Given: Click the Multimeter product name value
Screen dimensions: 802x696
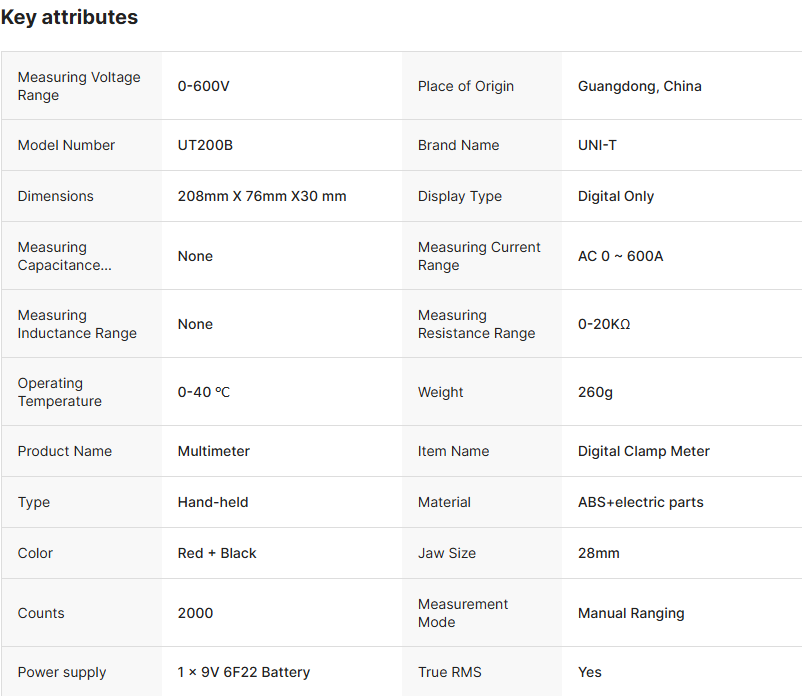Looking at the screenshot, I should tap(214, 451).
